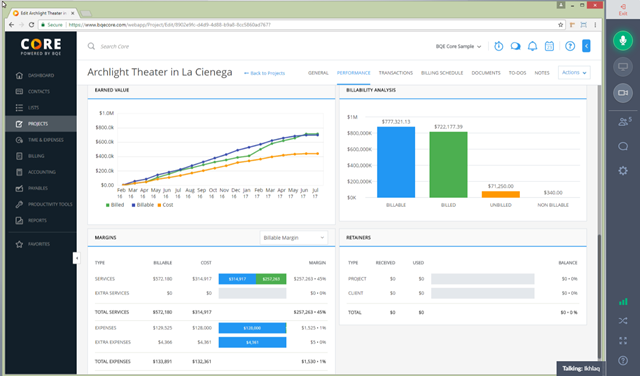
Task: Open Contacts in the sidebar
Action: pos(40,91)
